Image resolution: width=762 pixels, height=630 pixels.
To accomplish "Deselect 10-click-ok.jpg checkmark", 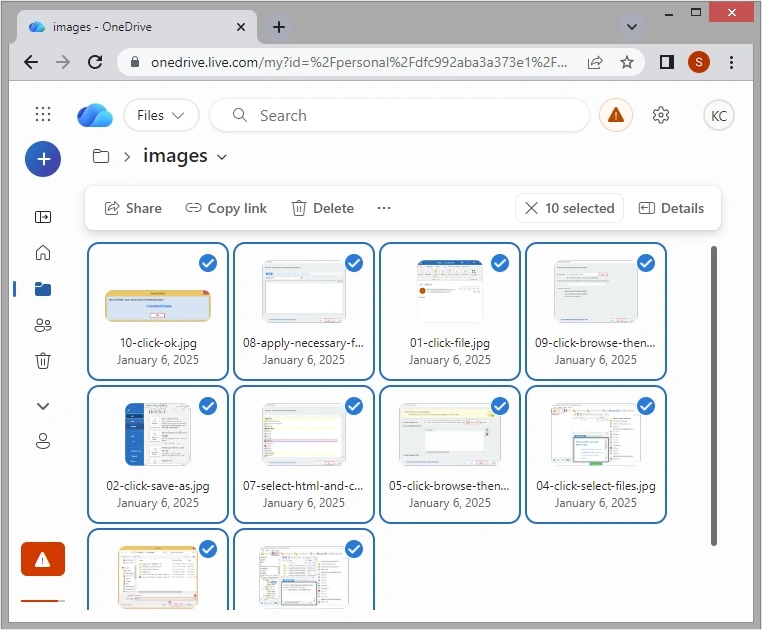I will coord(208,263).
